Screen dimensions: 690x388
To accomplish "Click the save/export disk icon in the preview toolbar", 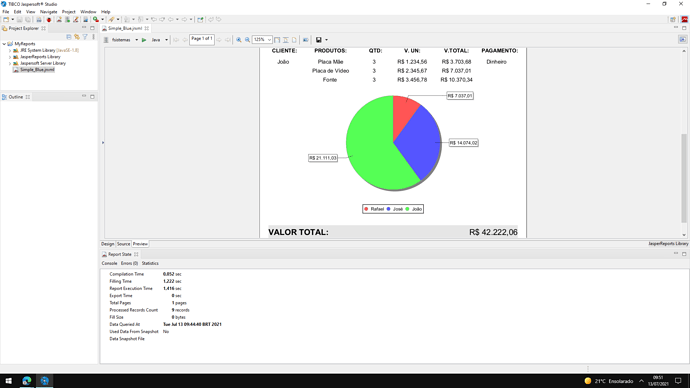I will click(319, 40).
